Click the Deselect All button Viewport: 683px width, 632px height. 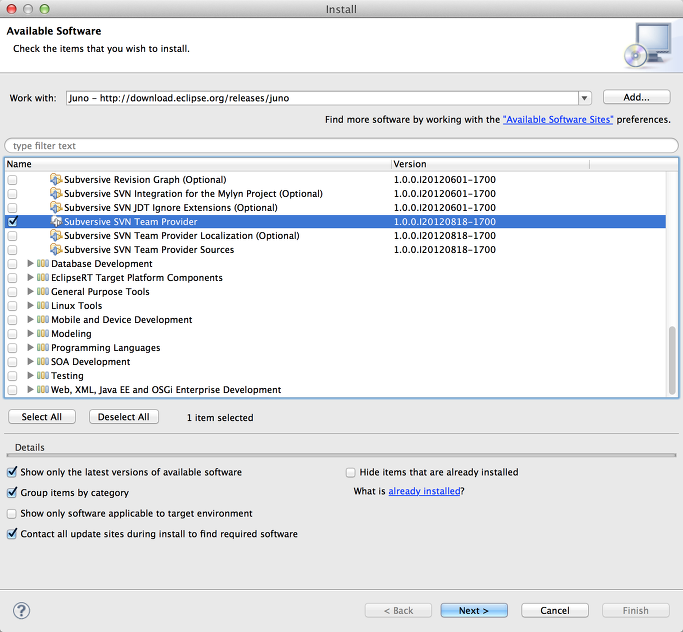tap(124, 417)
